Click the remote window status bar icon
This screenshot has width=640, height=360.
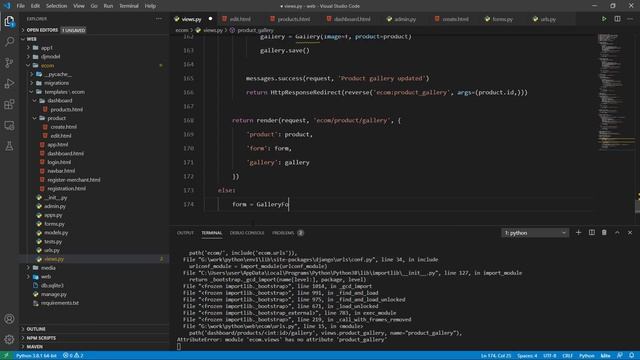(x=6, y=356)
